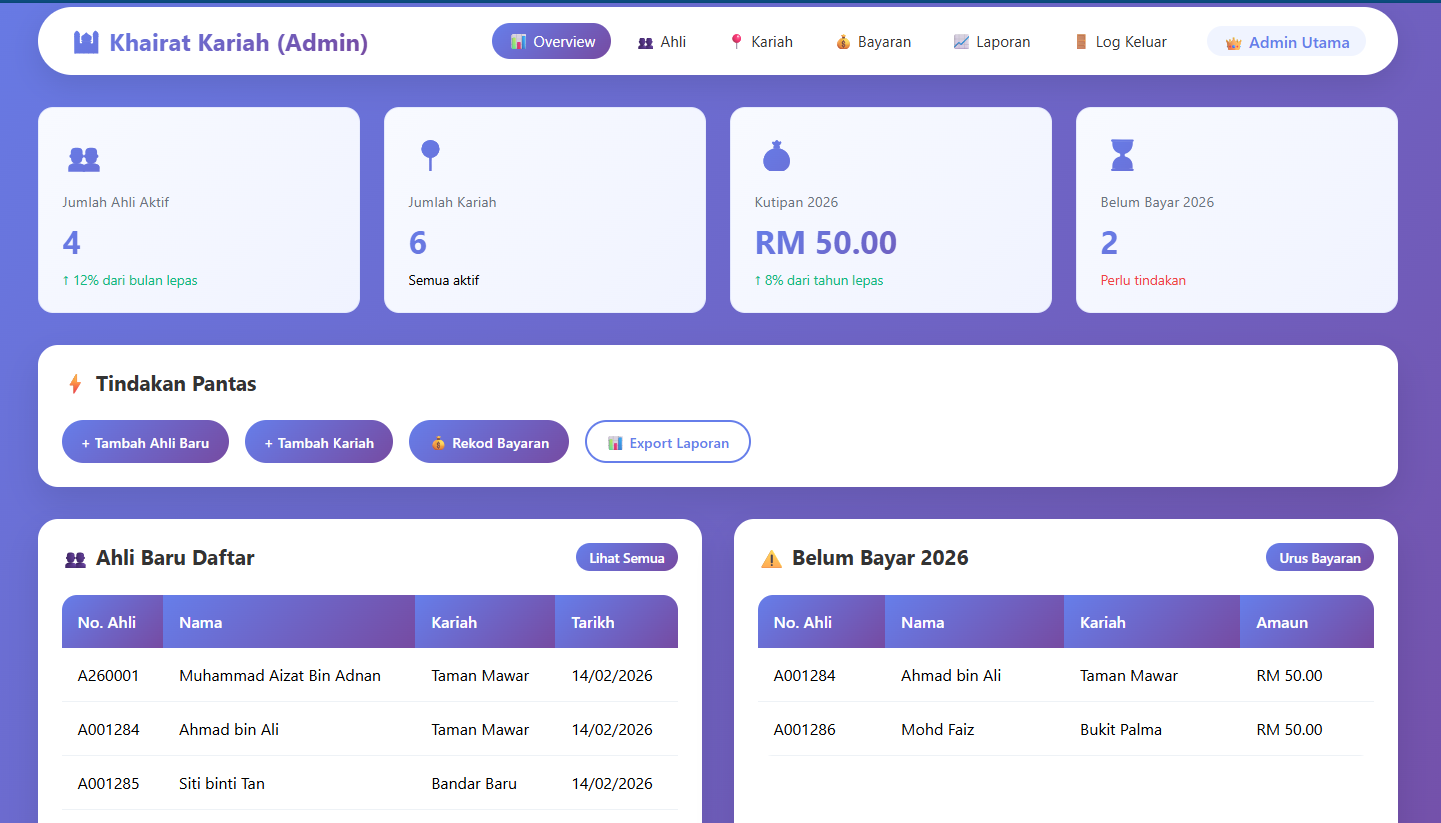Click the pin icon on Jumlah Kariah card

(x=430, y=156)
